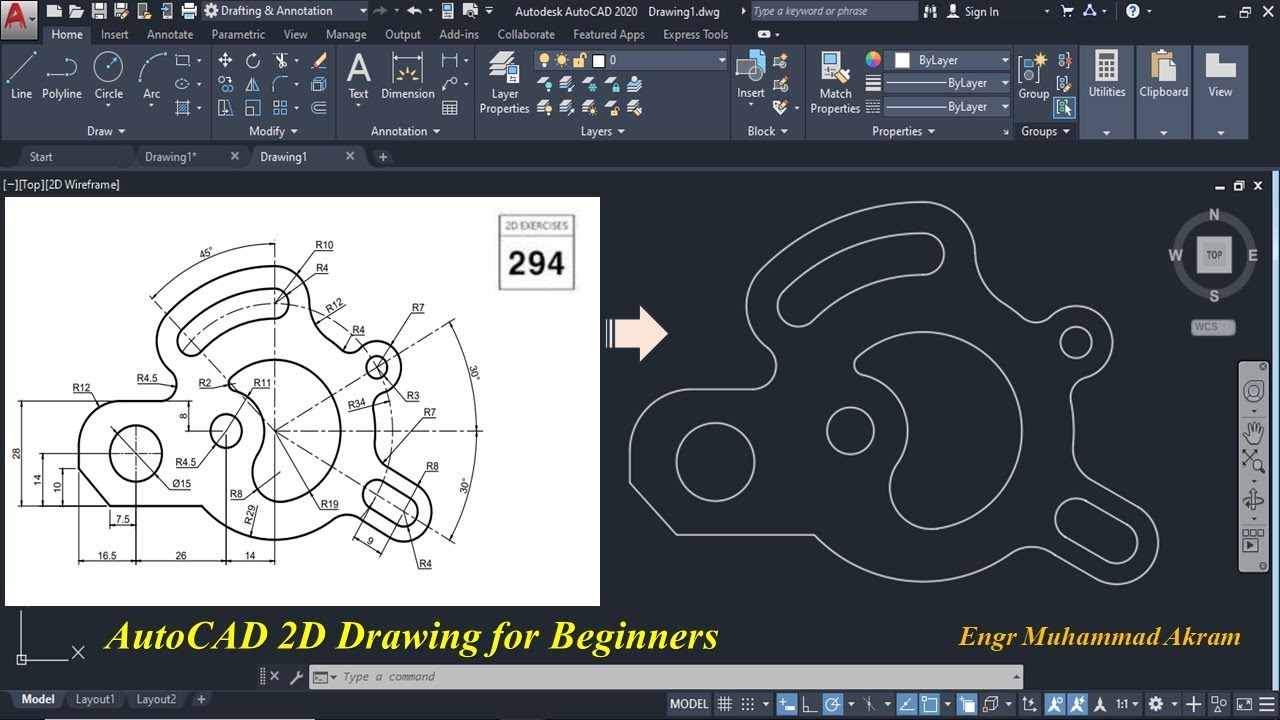Open the Express Tools ribbon tab
Viewport: 1280px width, 720px height.
(695, 34)
